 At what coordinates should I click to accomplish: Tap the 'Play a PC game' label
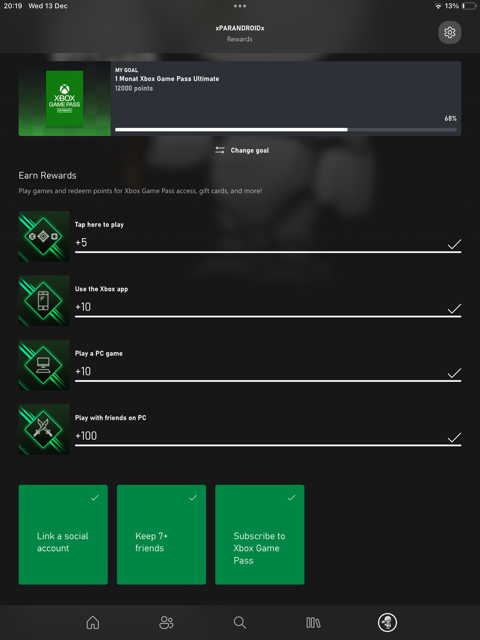[x=98, y=353]
